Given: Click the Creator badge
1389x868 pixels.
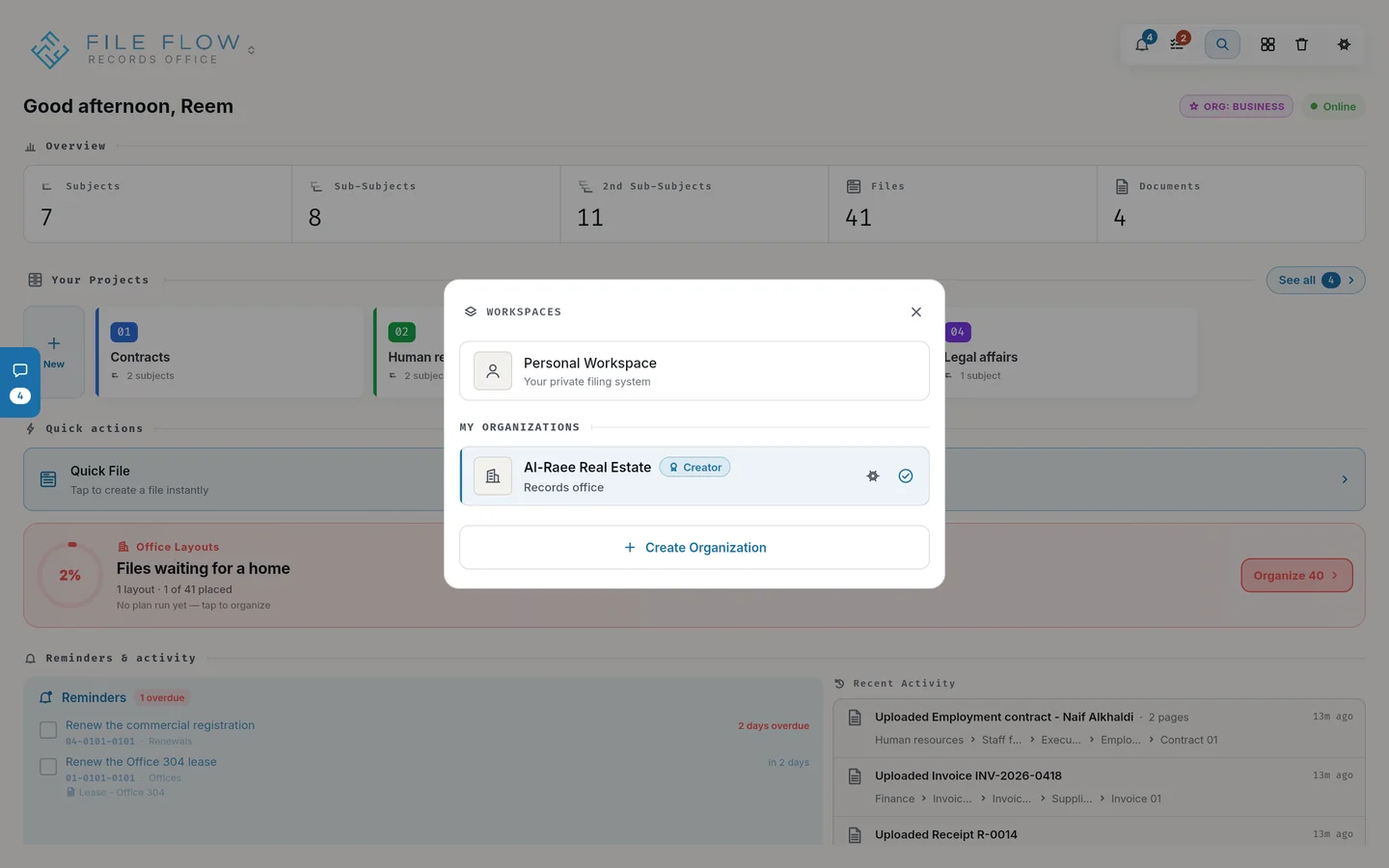Looking at the screenshot, I should click(694, 467).
